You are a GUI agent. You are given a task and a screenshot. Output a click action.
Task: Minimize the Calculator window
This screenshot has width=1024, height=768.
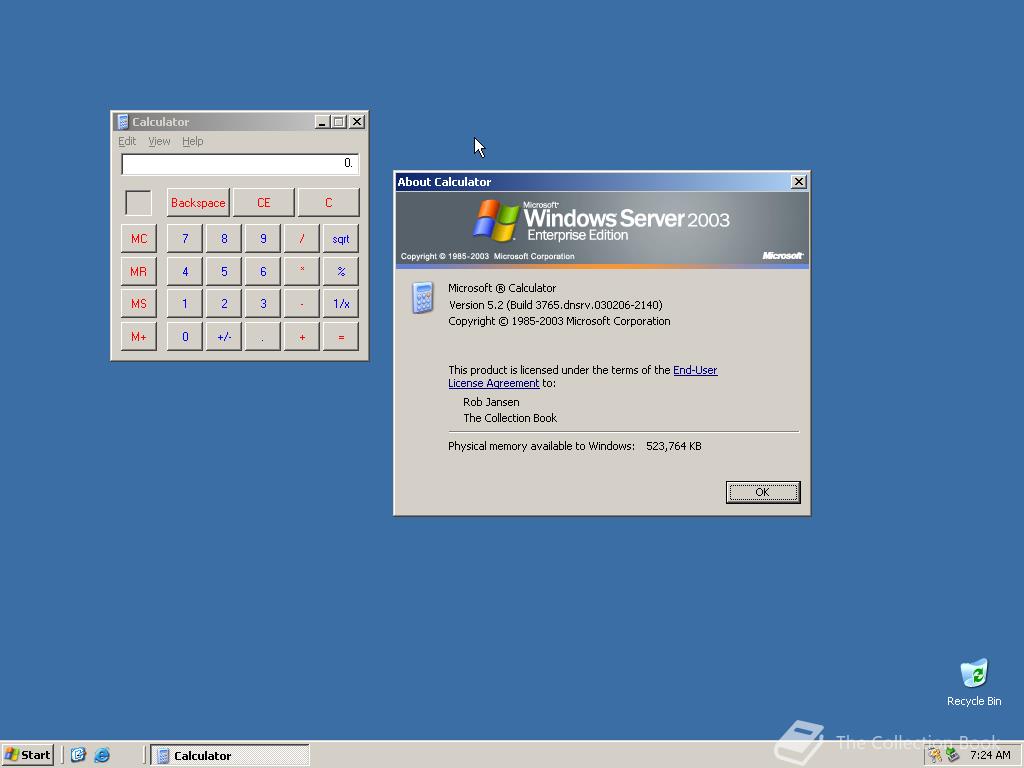click(322, 121)
